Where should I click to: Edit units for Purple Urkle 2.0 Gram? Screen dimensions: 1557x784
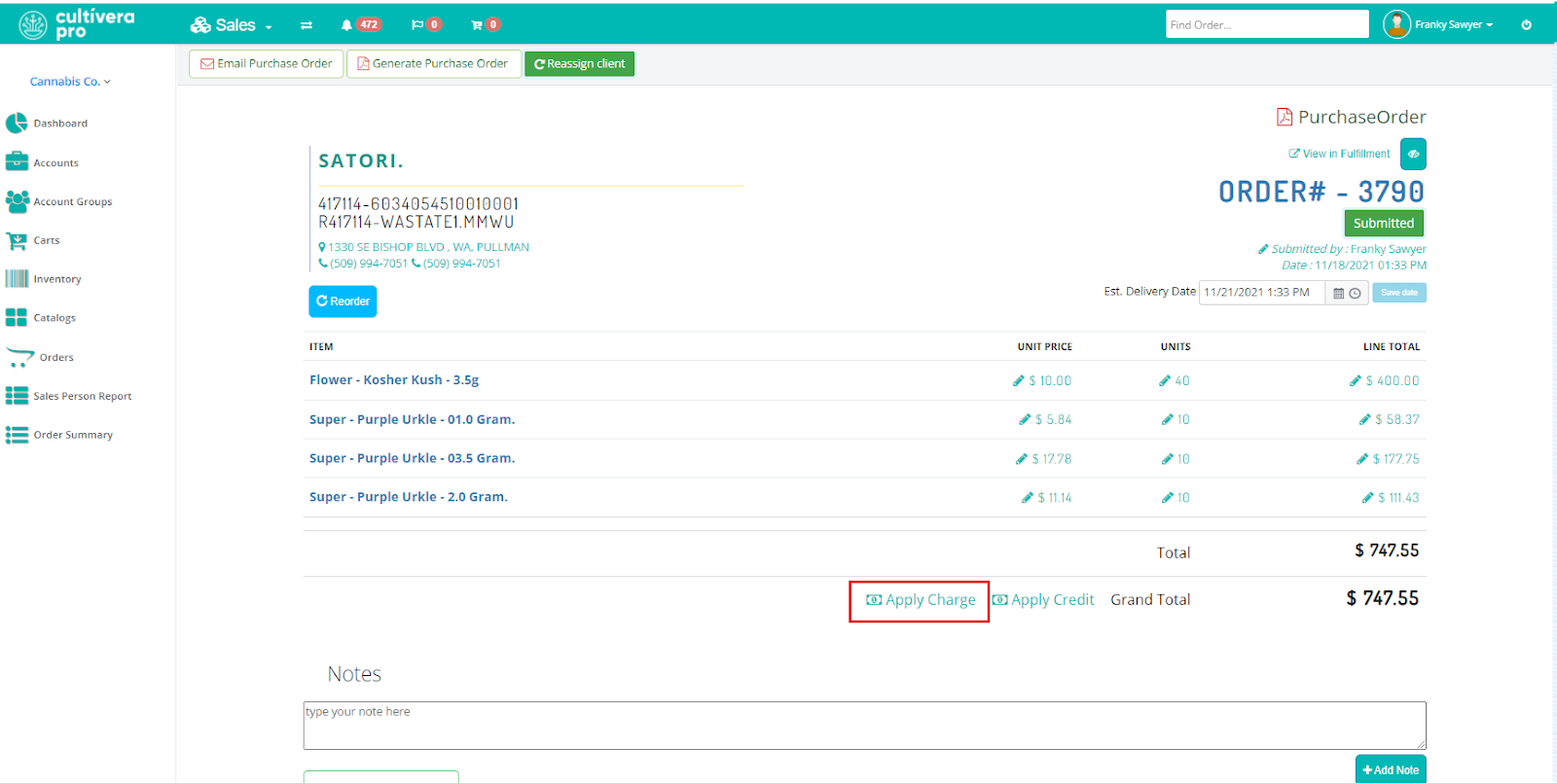click(1167, 498)
